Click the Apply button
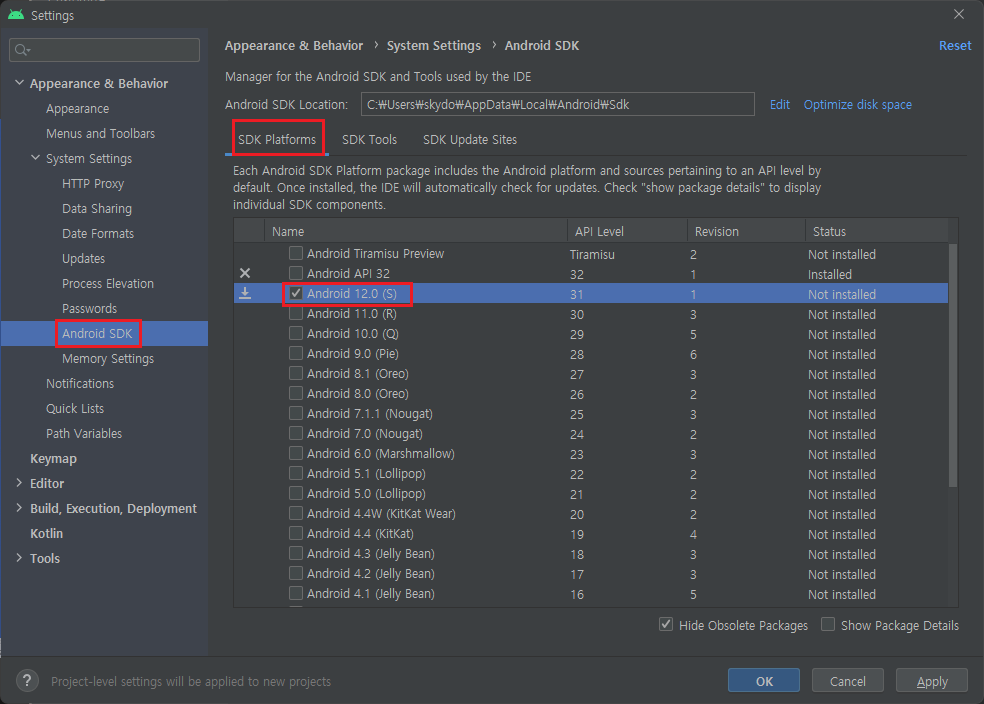The height and width of the screenshot is (704, 984). point(931,681)
